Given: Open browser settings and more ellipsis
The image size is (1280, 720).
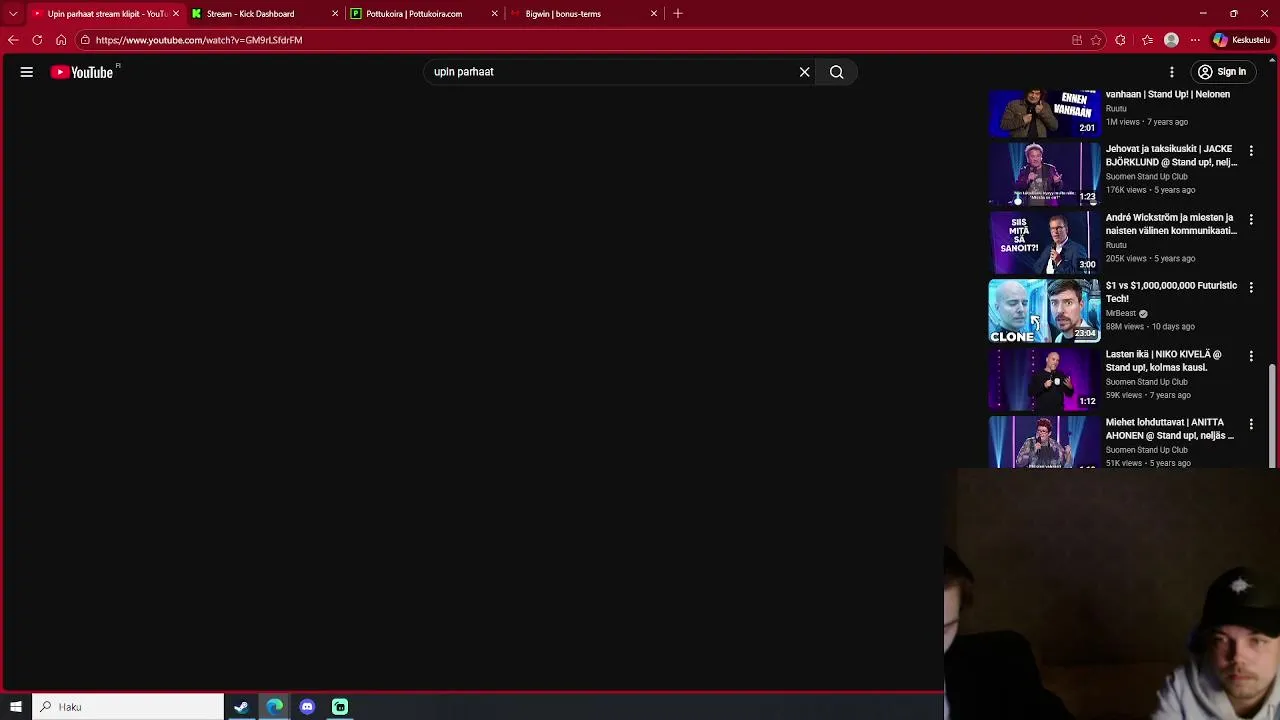Looking at the screenshot, I should pyautogui.click(x=1195, y=40).
